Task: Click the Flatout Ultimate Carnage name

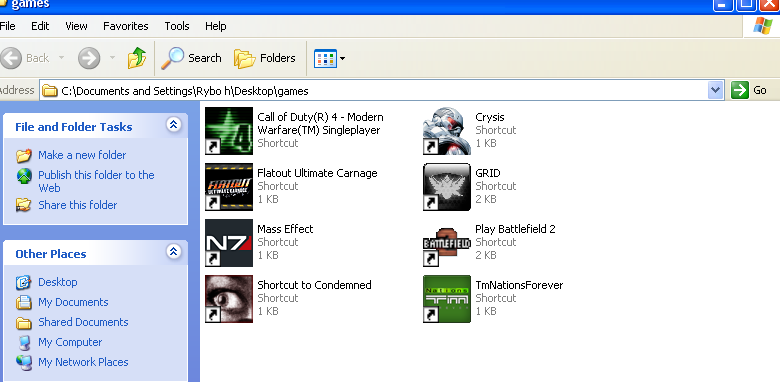Action: pos(317,173)
